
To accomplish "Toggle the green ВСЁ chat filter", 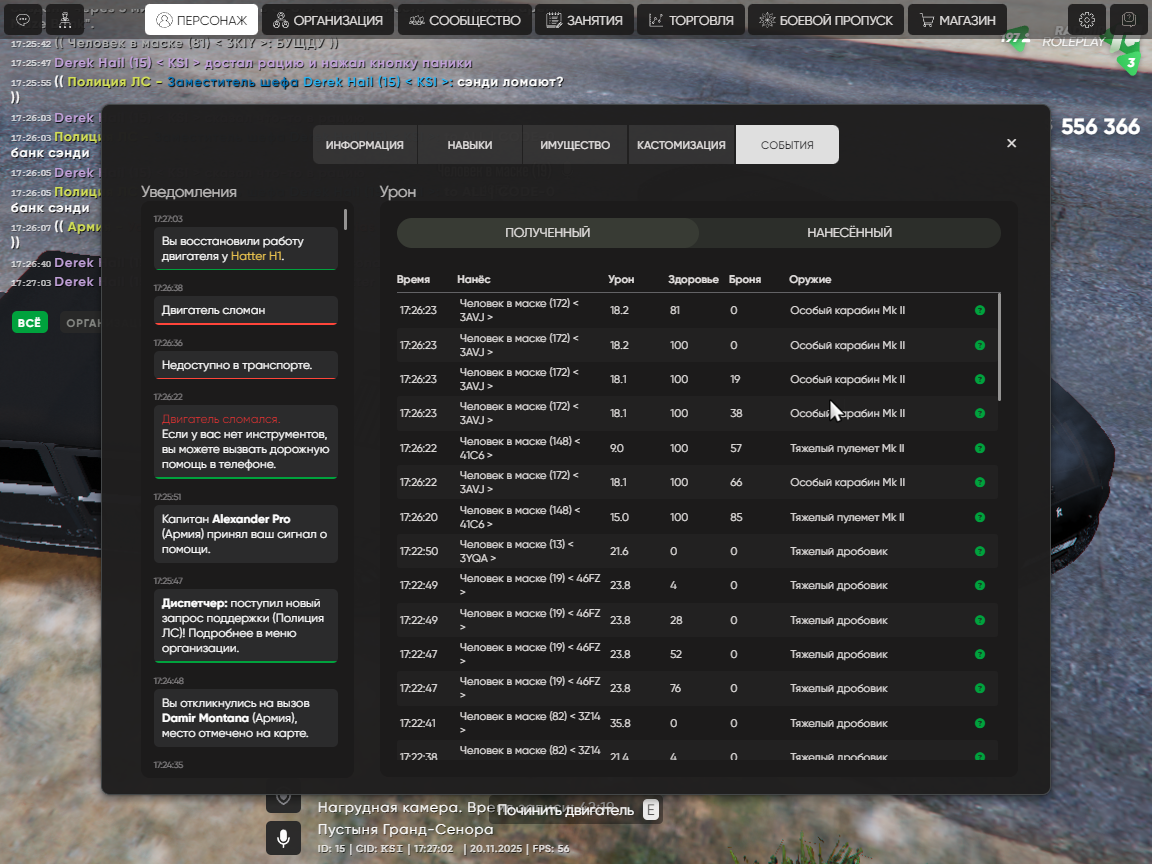I will click(x=30, y=323).
